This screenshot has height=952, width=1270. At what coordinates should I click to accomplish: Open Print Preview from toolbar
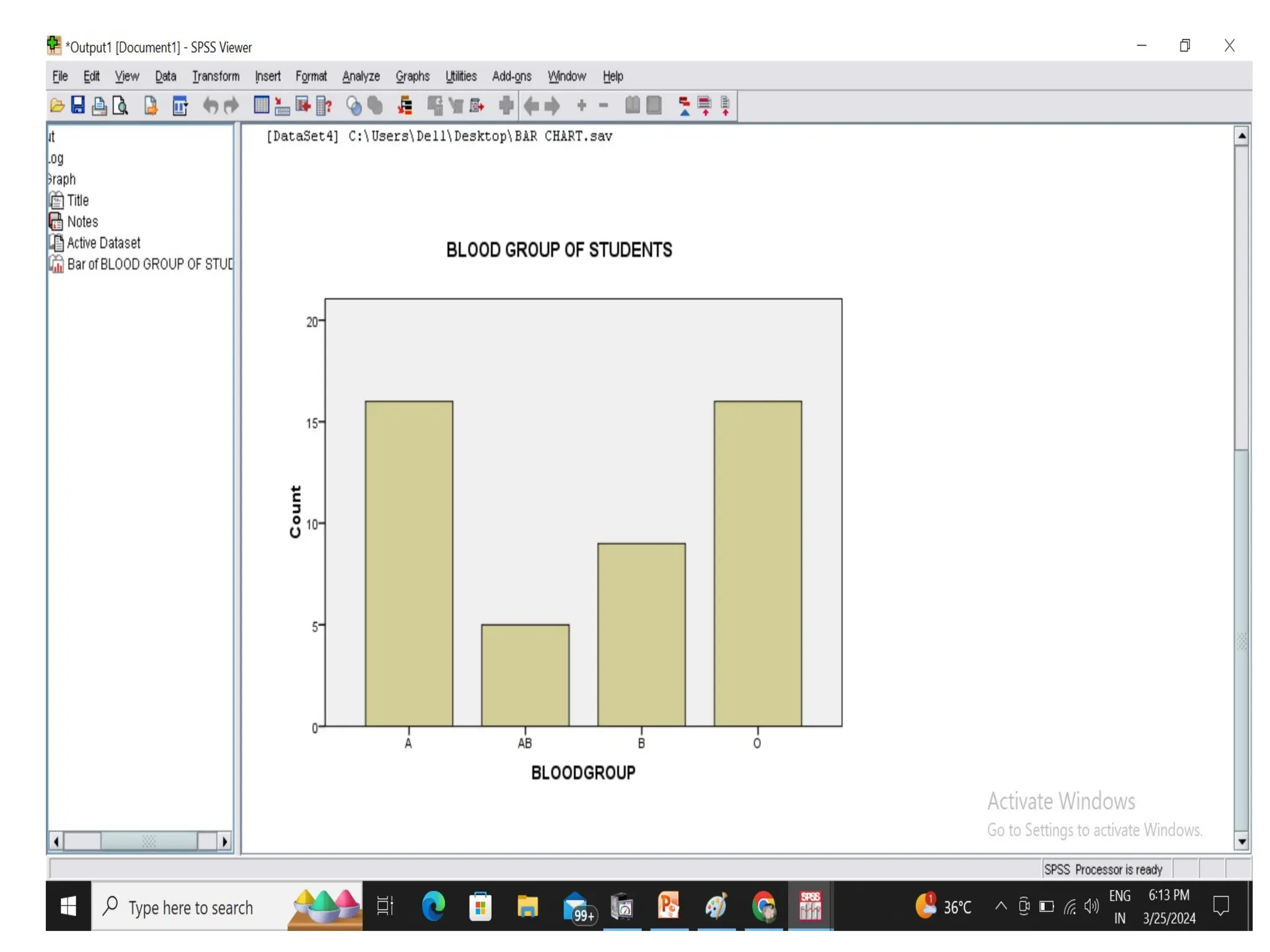[120, 106]
